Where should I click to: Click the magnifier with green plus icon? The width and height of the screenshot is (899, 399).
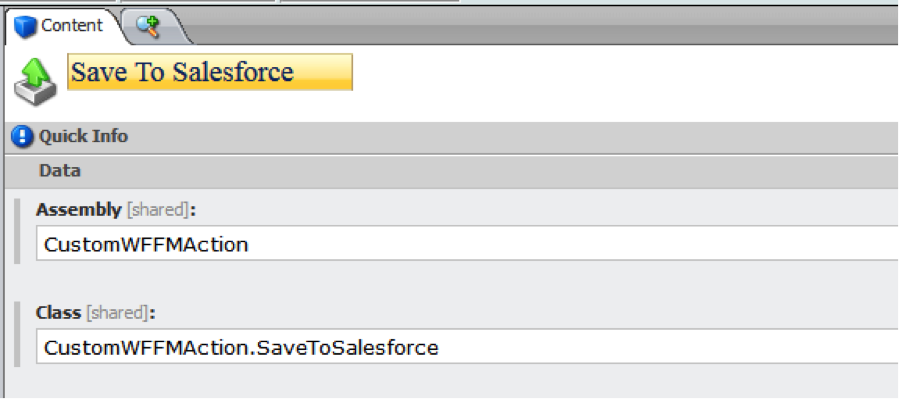tap(148, 26)
